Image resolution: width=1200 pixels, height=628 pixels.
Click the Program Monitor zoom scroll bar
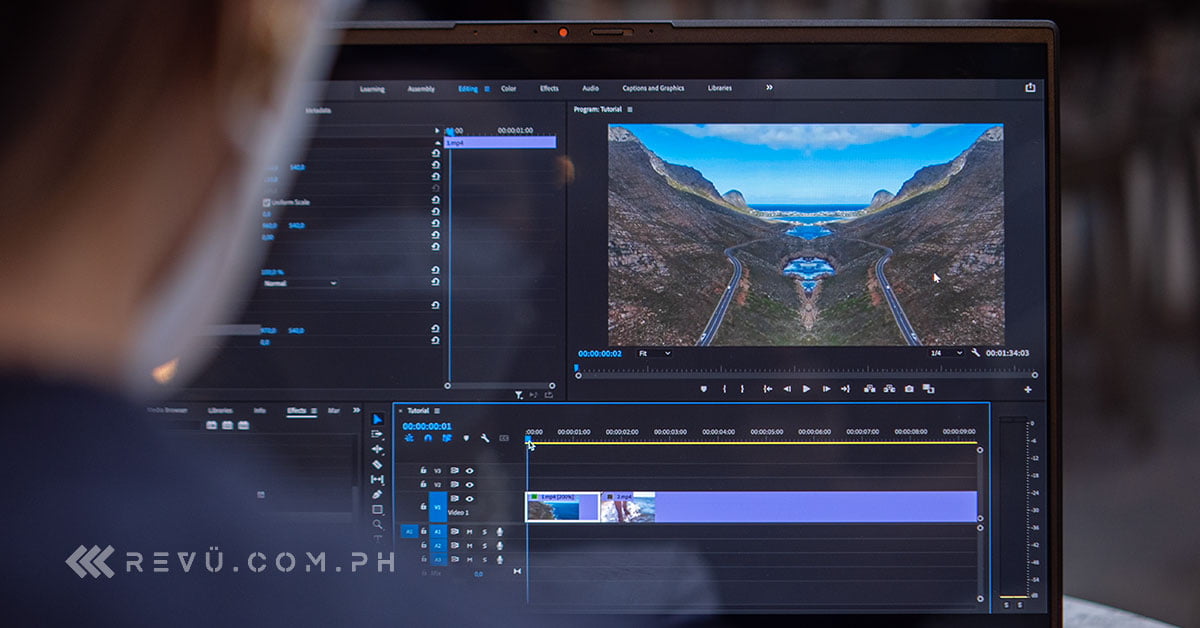(x=805, y=375)
